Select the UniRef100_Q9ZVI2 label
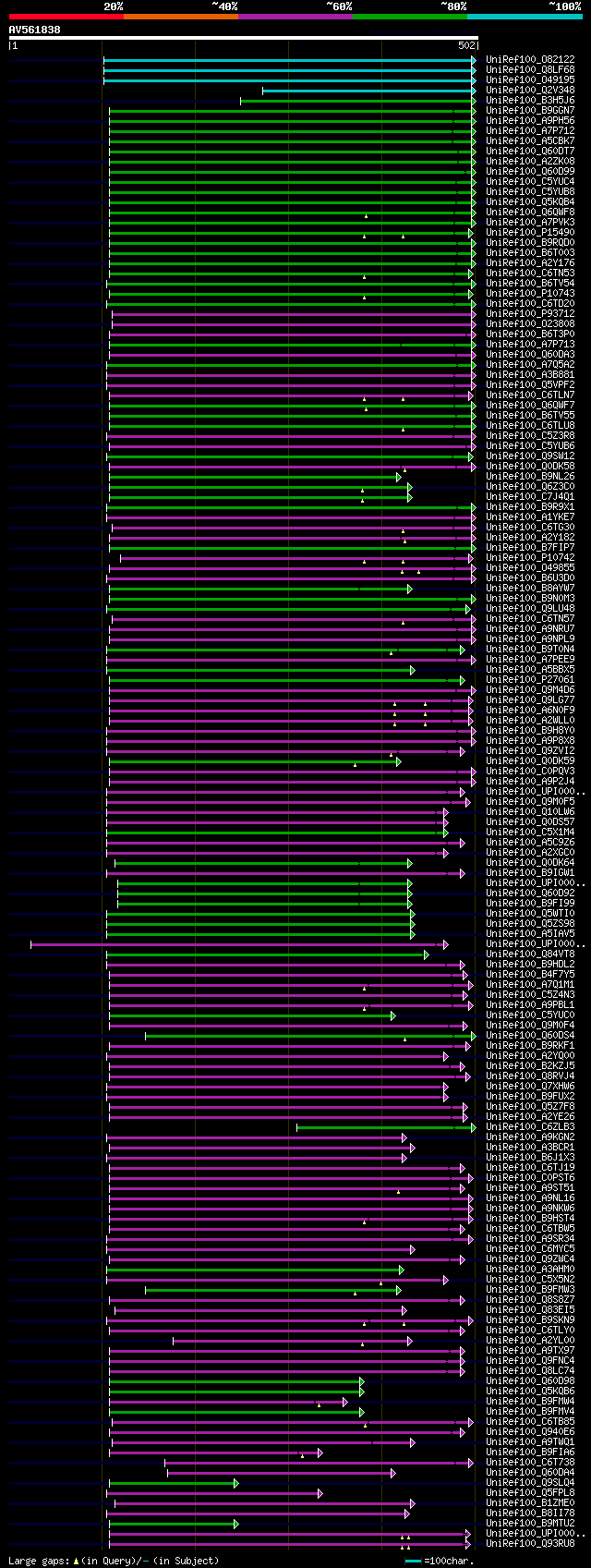This screenshot has height=1568, width=591. pyautogui.click(x=530, y=751)
